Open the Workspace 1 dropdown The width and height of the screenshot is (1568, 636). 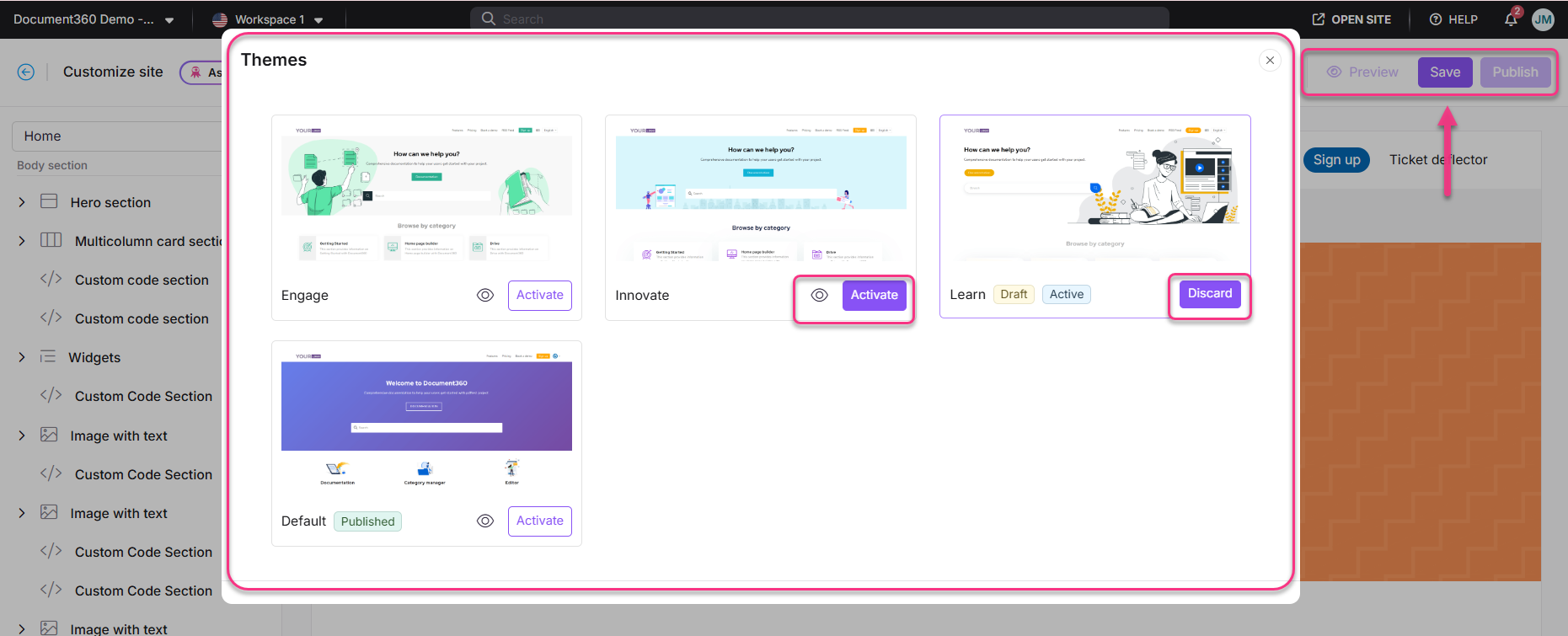pos(268,19)
